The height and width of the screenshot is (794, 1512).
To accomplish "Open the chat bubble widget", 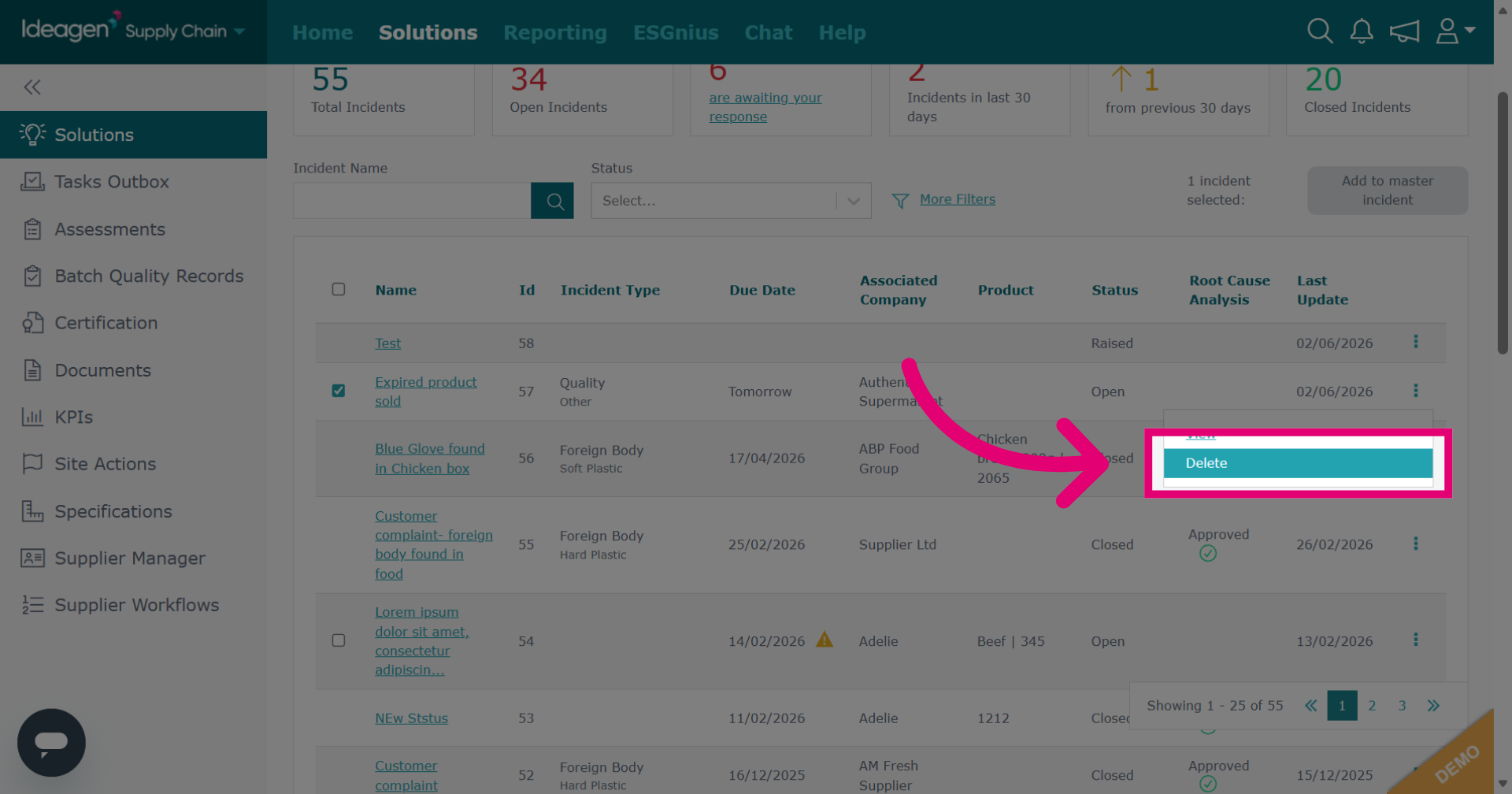I will tap(51, 742).
